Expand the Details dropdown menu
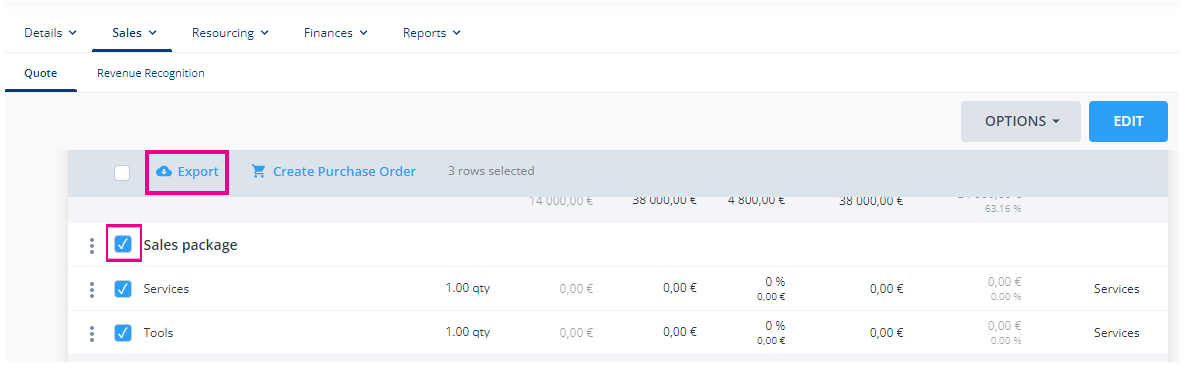Viewport: 1188px width, 374px height. coord(50,33)
